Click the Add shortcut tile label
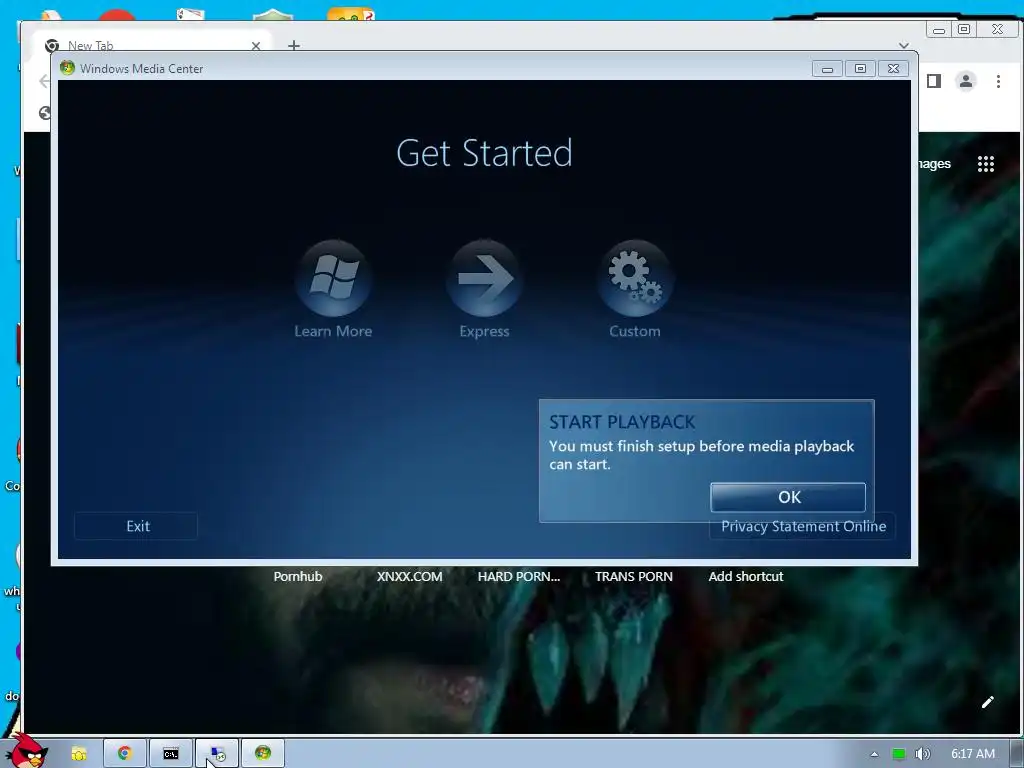The width and height of the screenshot is (1024, 768). pyautogui.click(x=746, y=577)
